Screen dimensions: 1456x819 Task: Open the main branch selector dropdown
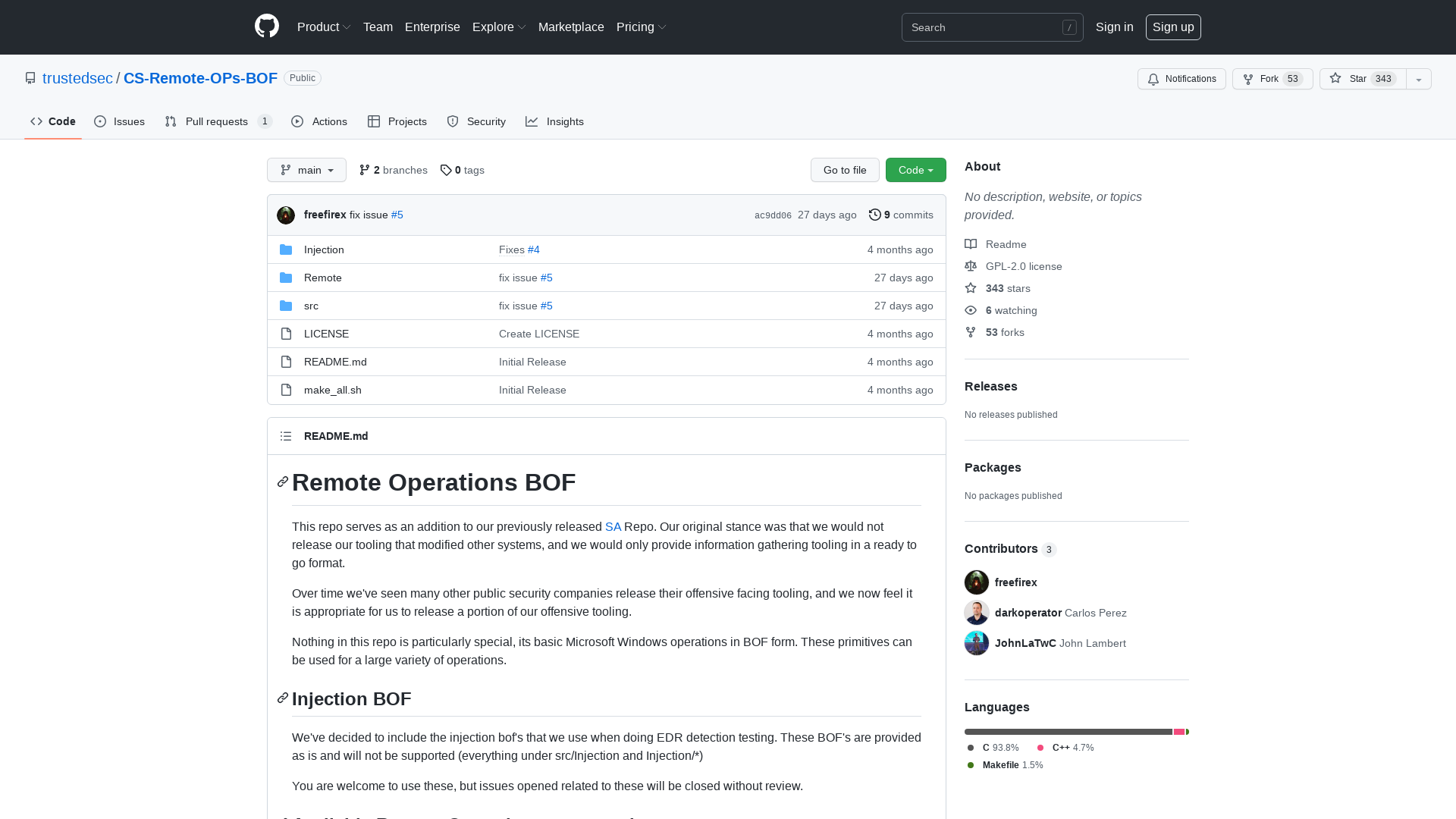tap(306, 170)
